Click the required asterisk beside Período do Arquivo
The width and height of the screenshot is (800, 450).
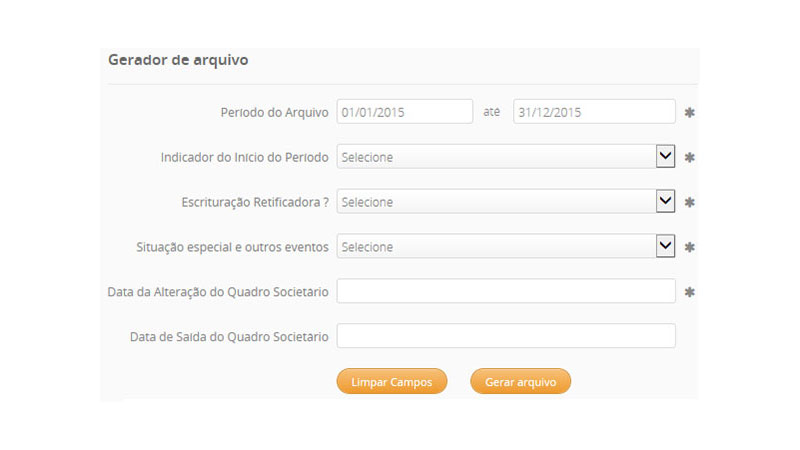click(689, 113)
